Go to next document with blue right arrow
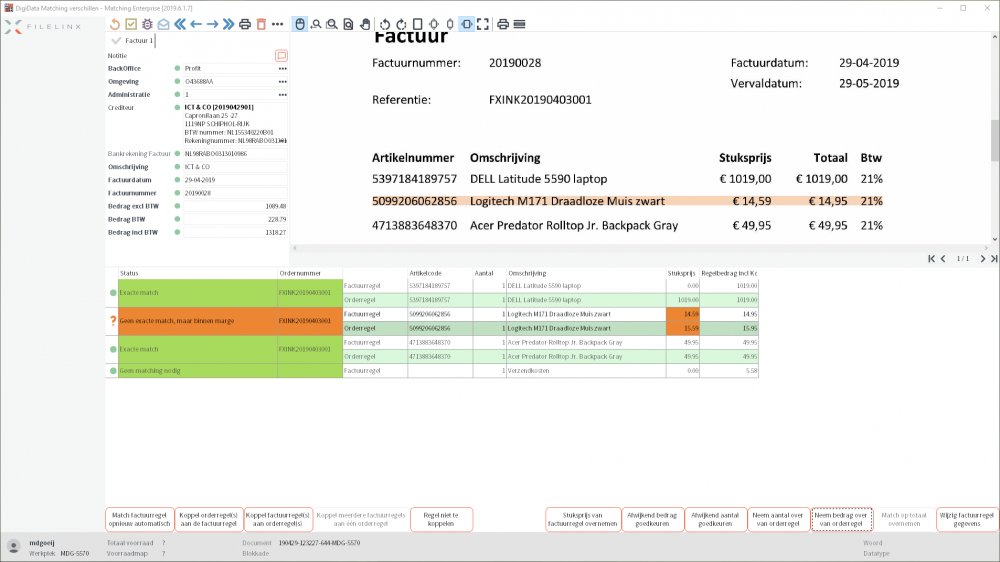The height and width of the screenshot is (562, 1000). coord(212,24)
